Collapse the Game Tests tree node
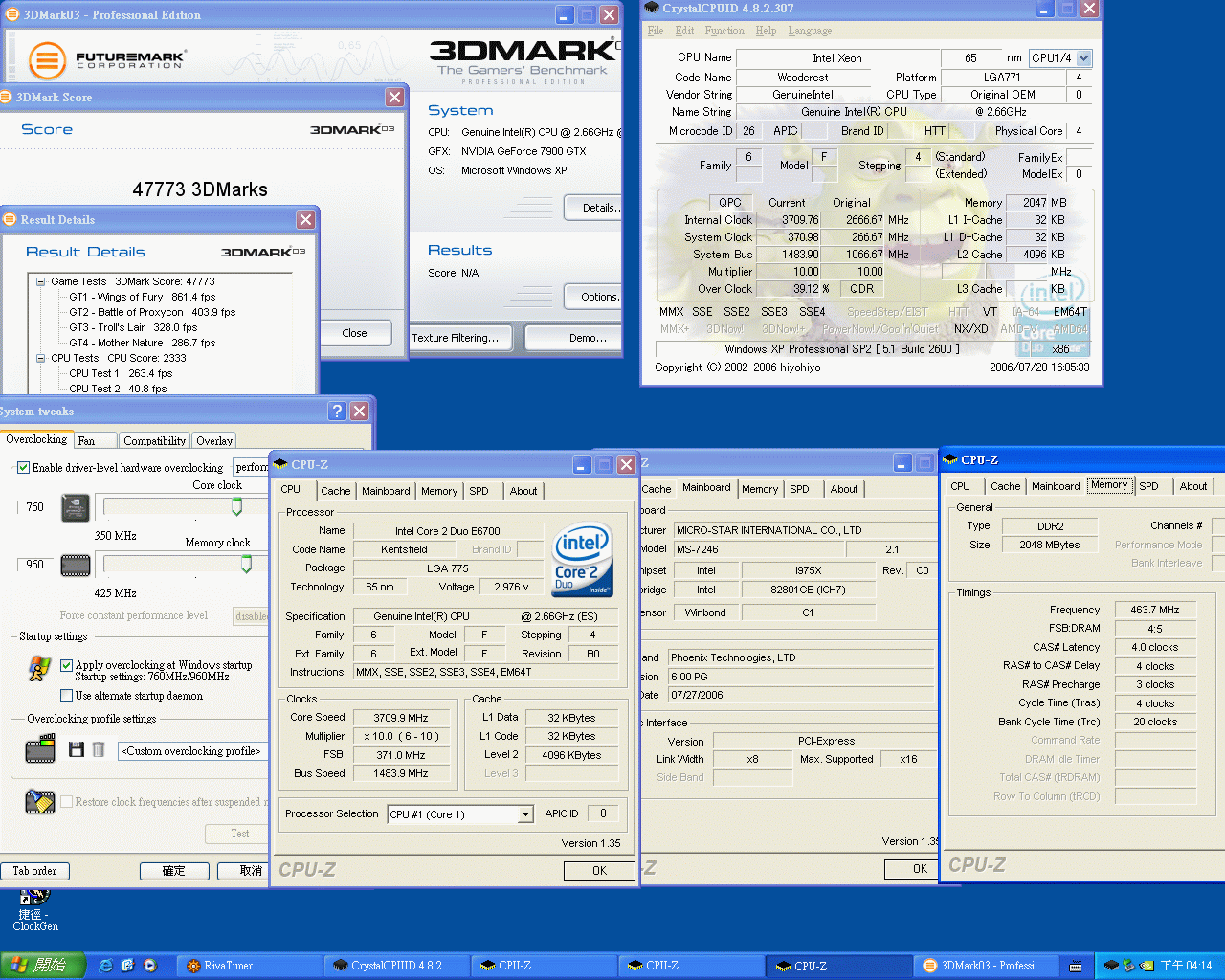1225x980 pixels. (40, 281)
